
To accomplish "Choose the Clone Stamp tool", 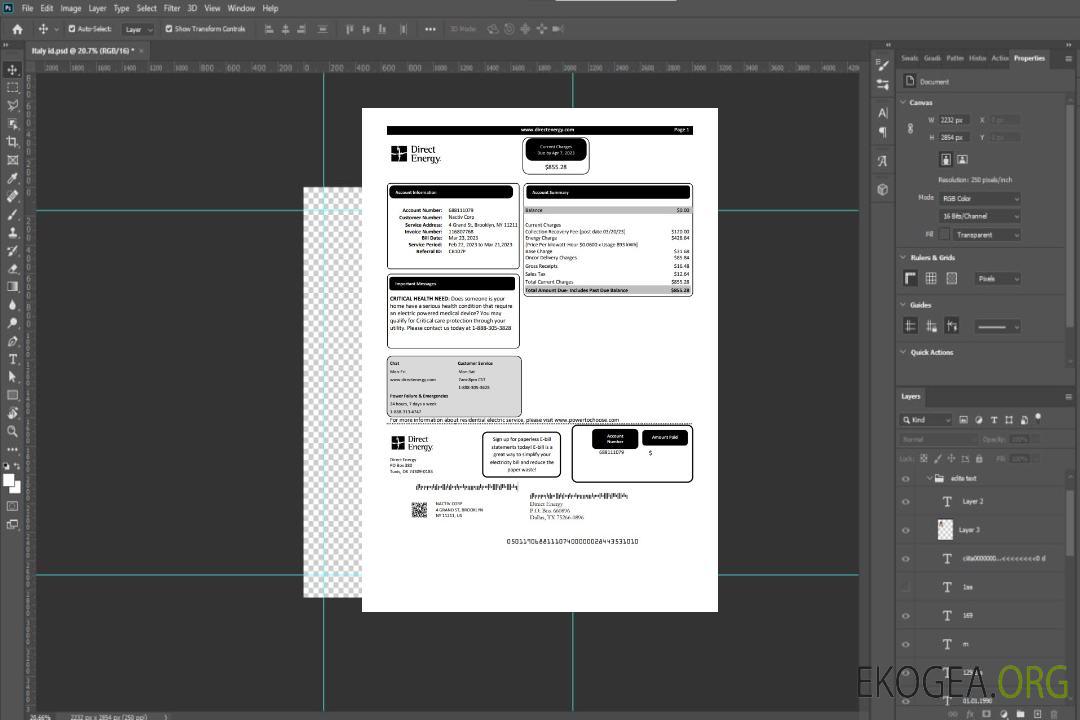I will (13, 233).
